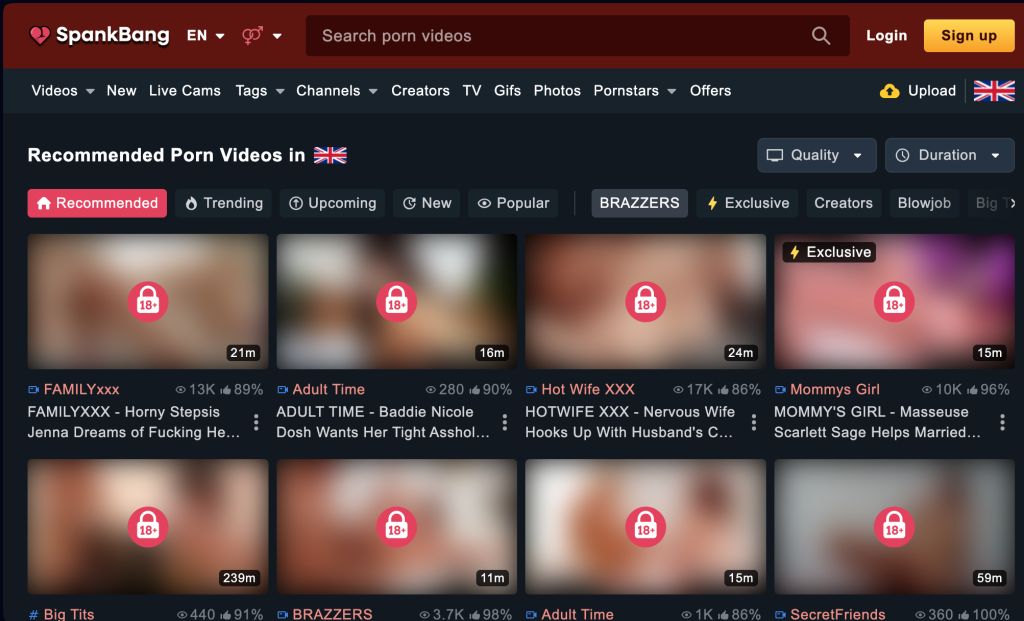Open the Duration filter dropdown
The width and height of the screenshot is (1024, 621).
point(949,155)
